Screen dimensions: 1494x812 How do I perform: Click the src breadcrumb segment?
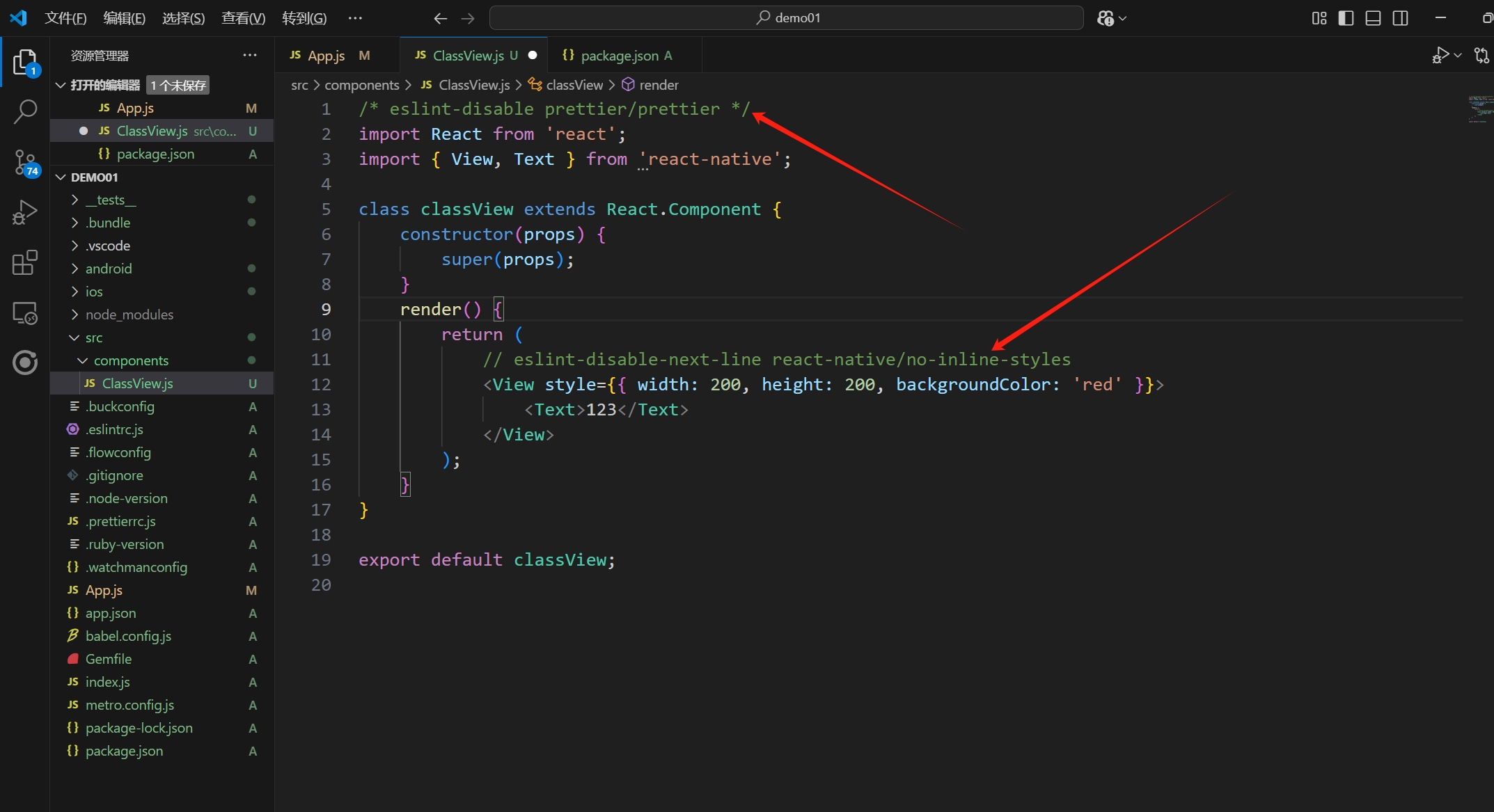(x=299, y=85)
